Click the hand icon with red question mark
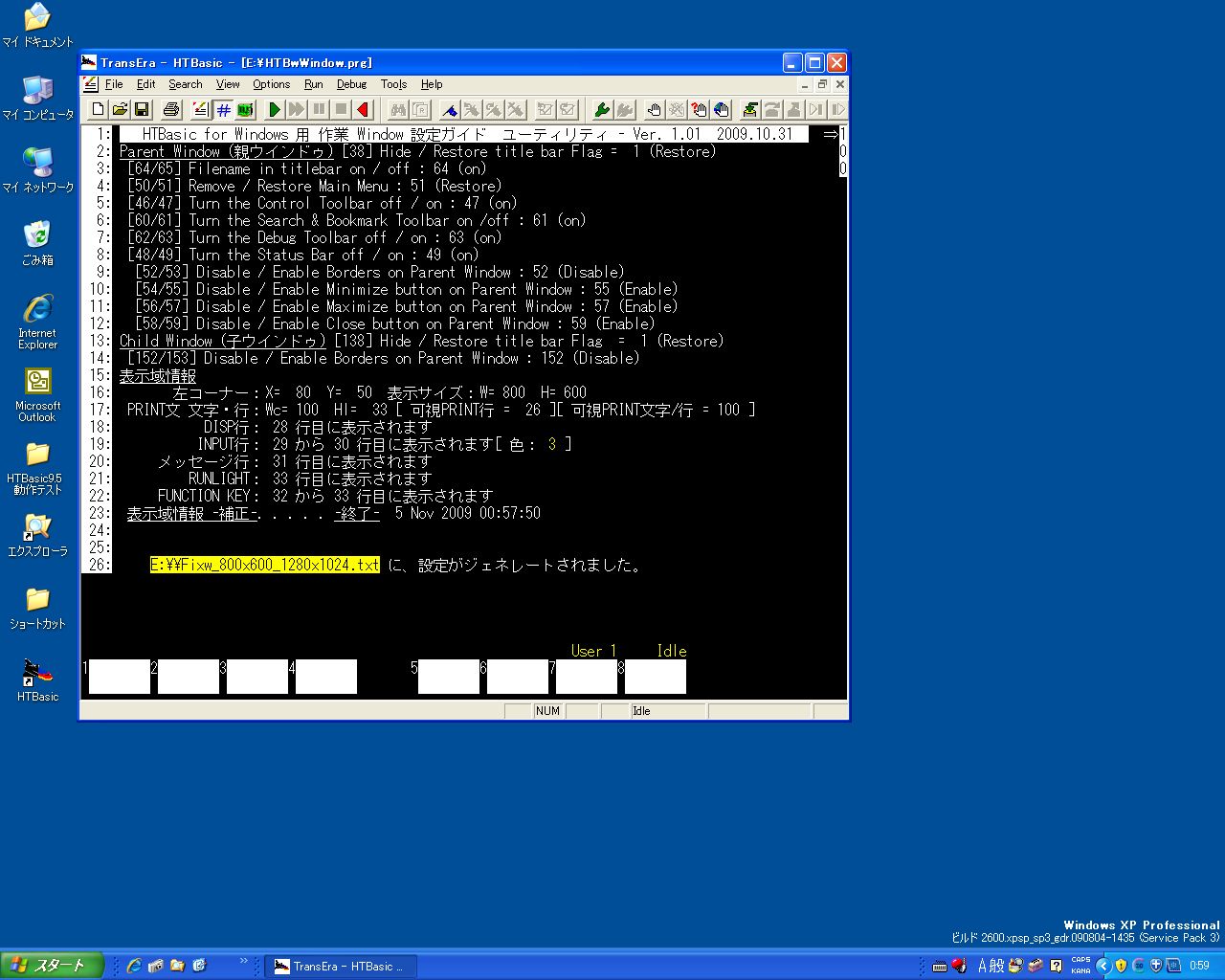Screen dimensions: 1225x980 coord(699,110)
